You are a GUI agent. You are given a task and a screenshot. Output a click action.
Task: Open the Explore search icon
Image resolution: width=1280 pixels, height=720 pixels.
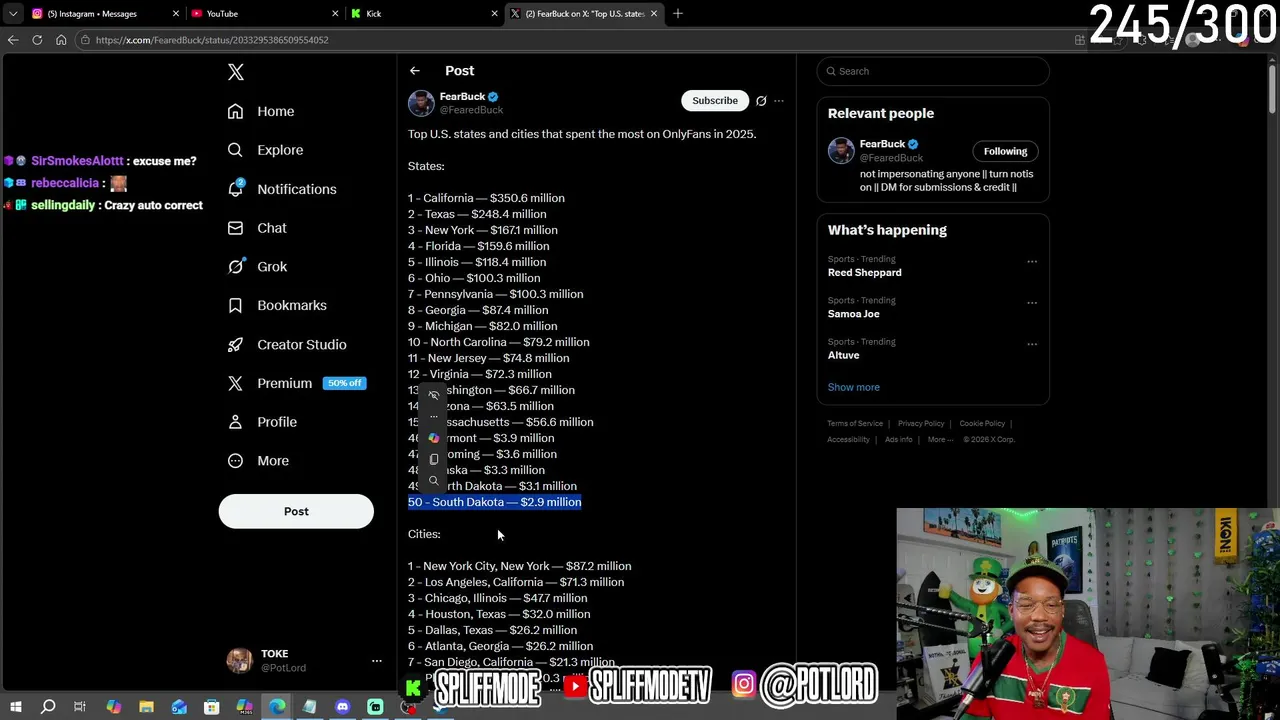235,150
